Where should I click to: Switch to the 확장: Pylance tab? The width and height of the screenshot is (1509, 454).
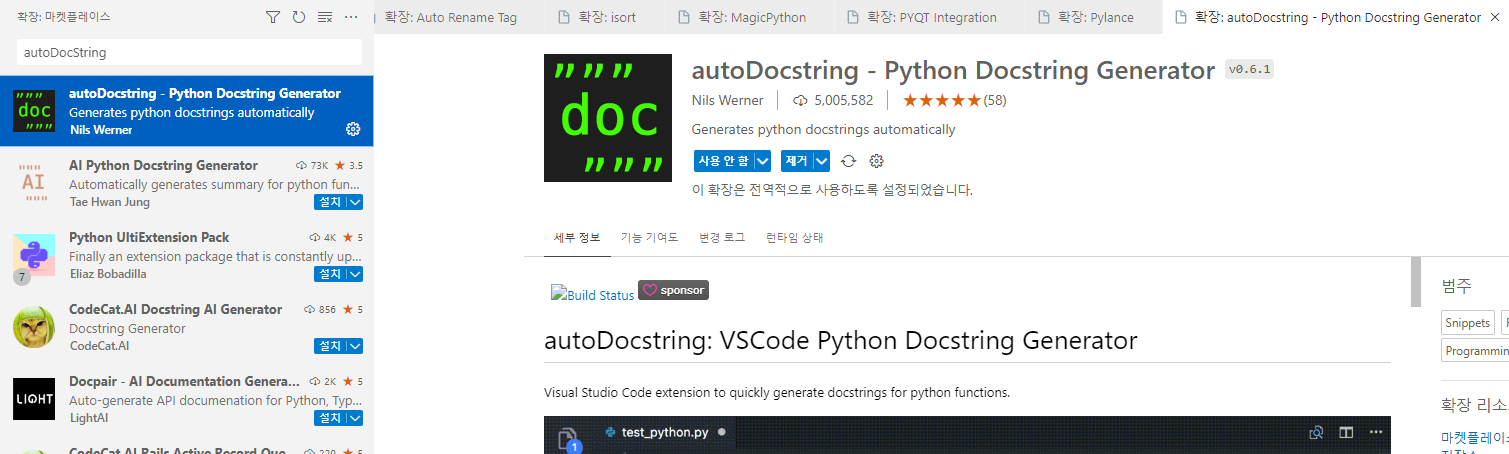(1095, 17)
